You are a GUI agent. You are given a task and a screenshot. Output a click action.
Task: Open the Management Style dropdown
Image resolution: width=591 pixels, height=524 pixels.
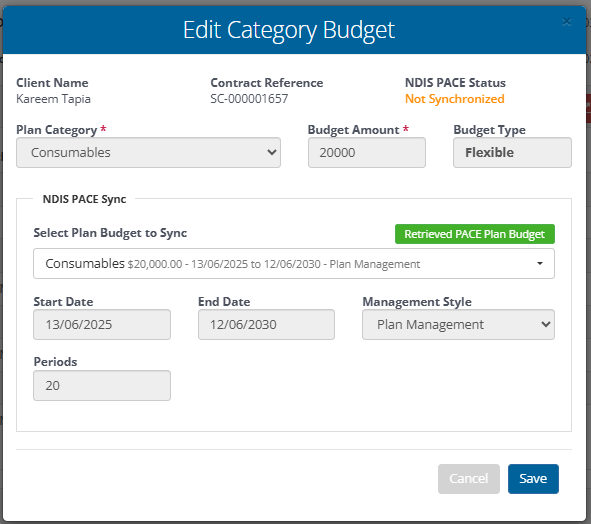(458, 325)
